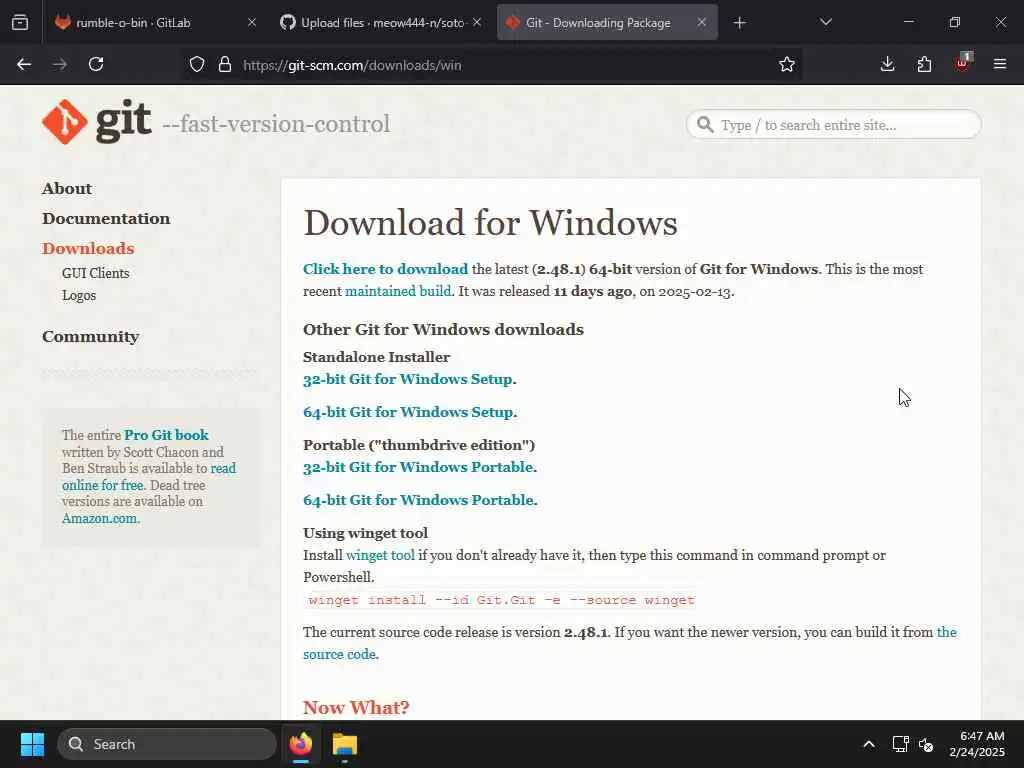Open the Firefox downloads panel
This screenshot has width=1024, height=768.
point(888,64)
